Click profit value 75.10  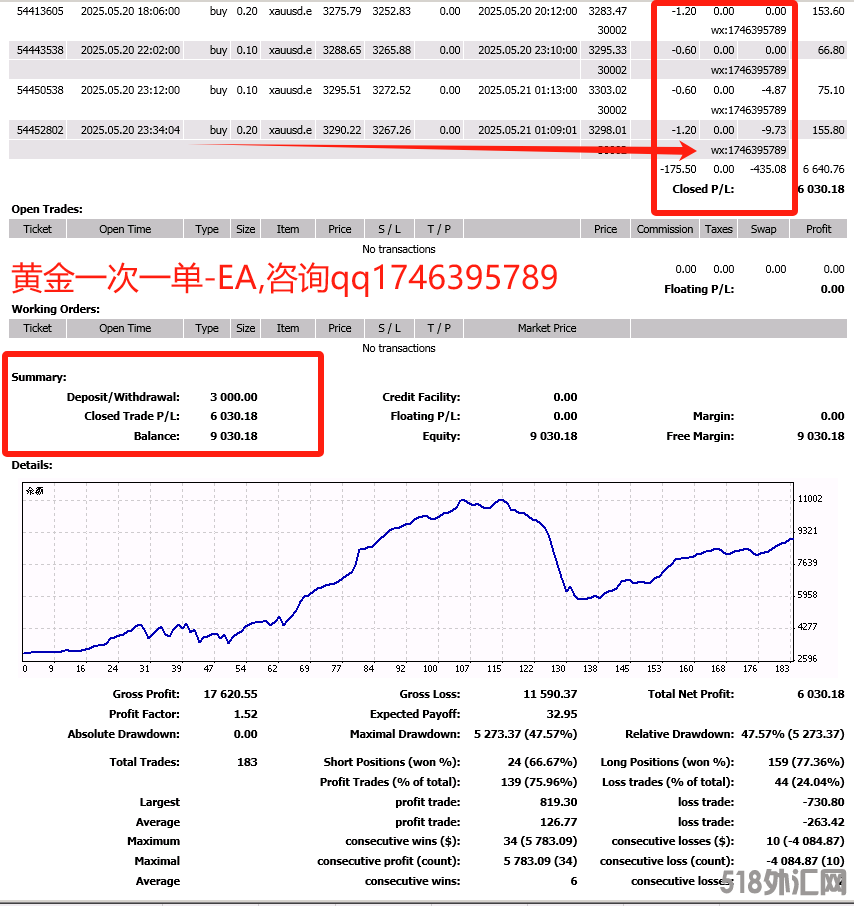[831, 90]
